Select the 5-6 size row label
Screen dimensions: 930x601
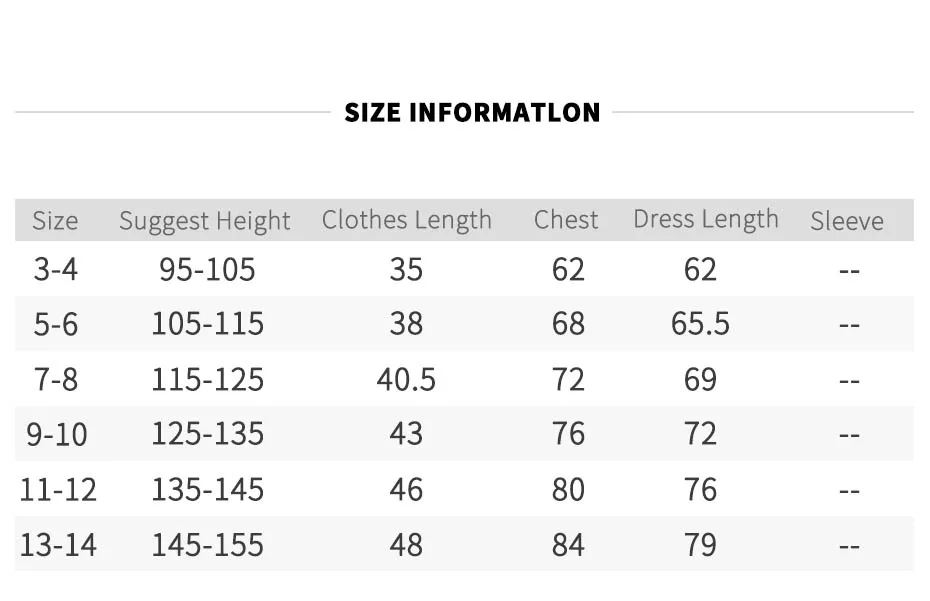click(x=56, y=325)
